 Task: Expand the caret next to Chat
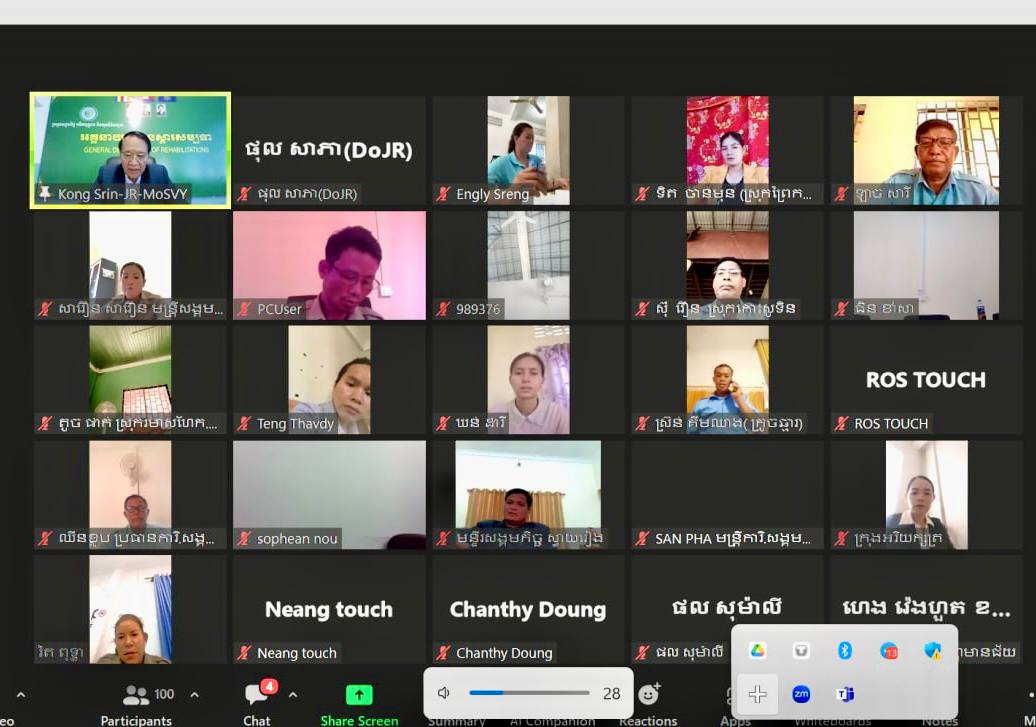click(293, 695)
